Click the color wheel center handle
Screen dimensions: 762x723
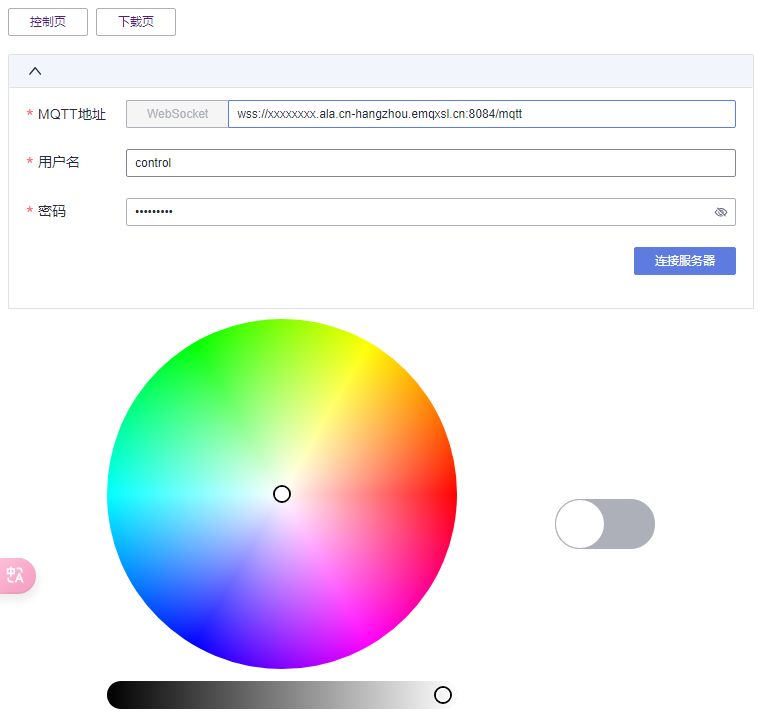tap(282, 494)
